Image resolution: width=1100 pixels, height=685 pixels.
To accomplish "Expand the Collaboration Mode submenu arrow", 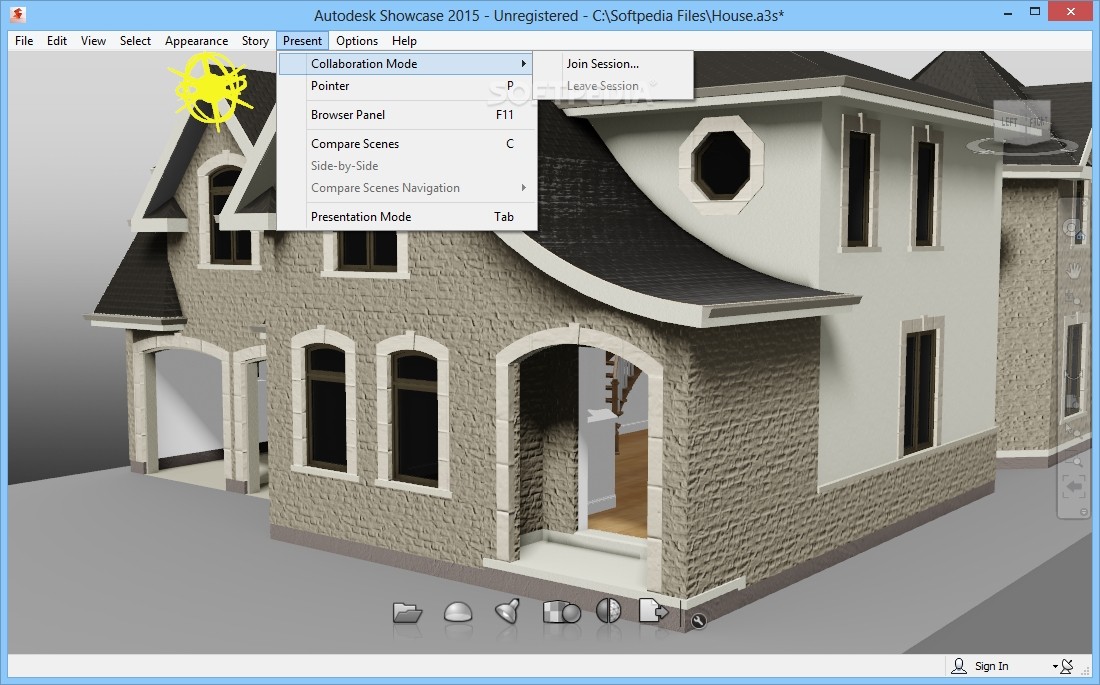I will tap(523, 63).
